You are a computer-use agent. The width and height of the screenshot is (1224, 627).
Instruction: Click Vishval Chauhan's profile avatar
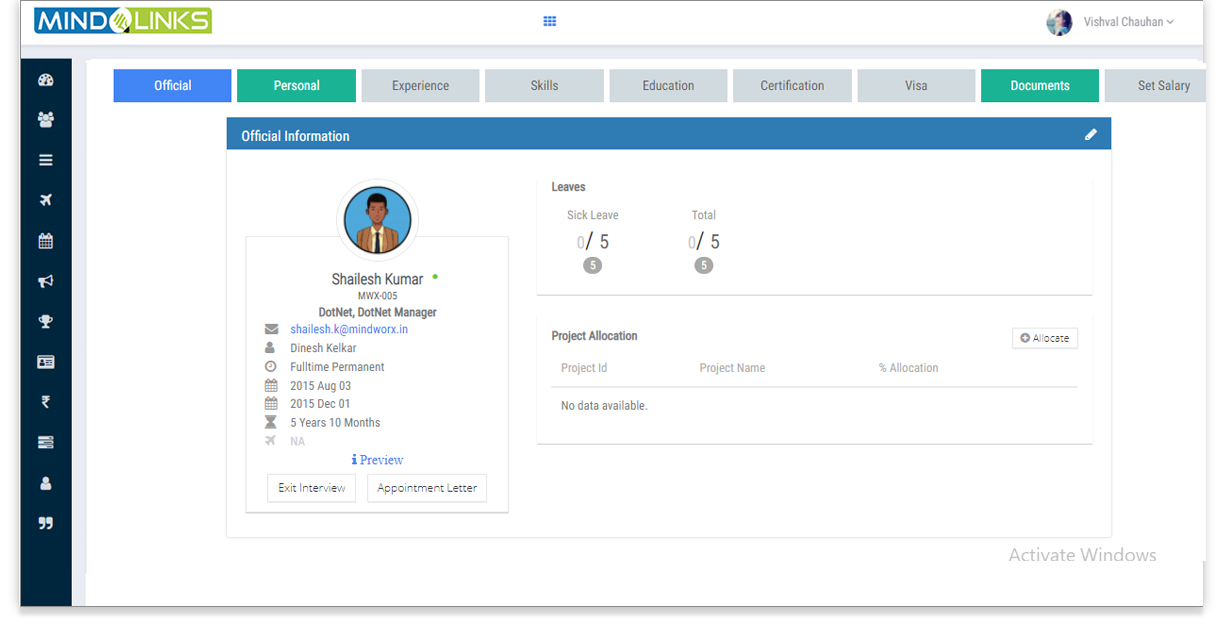point(1059,22)
